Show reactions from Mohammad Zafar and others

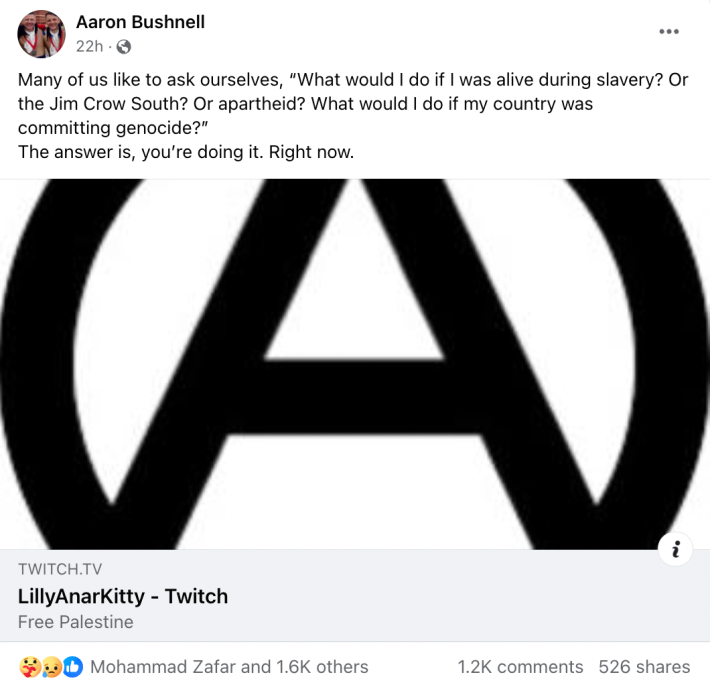pos(229,667)
